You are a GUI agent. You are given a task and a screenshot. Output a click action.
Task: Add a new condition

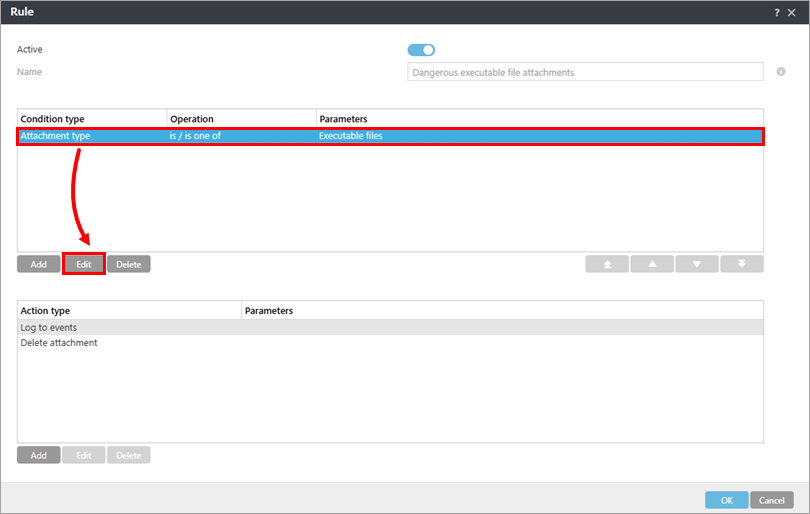(x=38, y=265)
